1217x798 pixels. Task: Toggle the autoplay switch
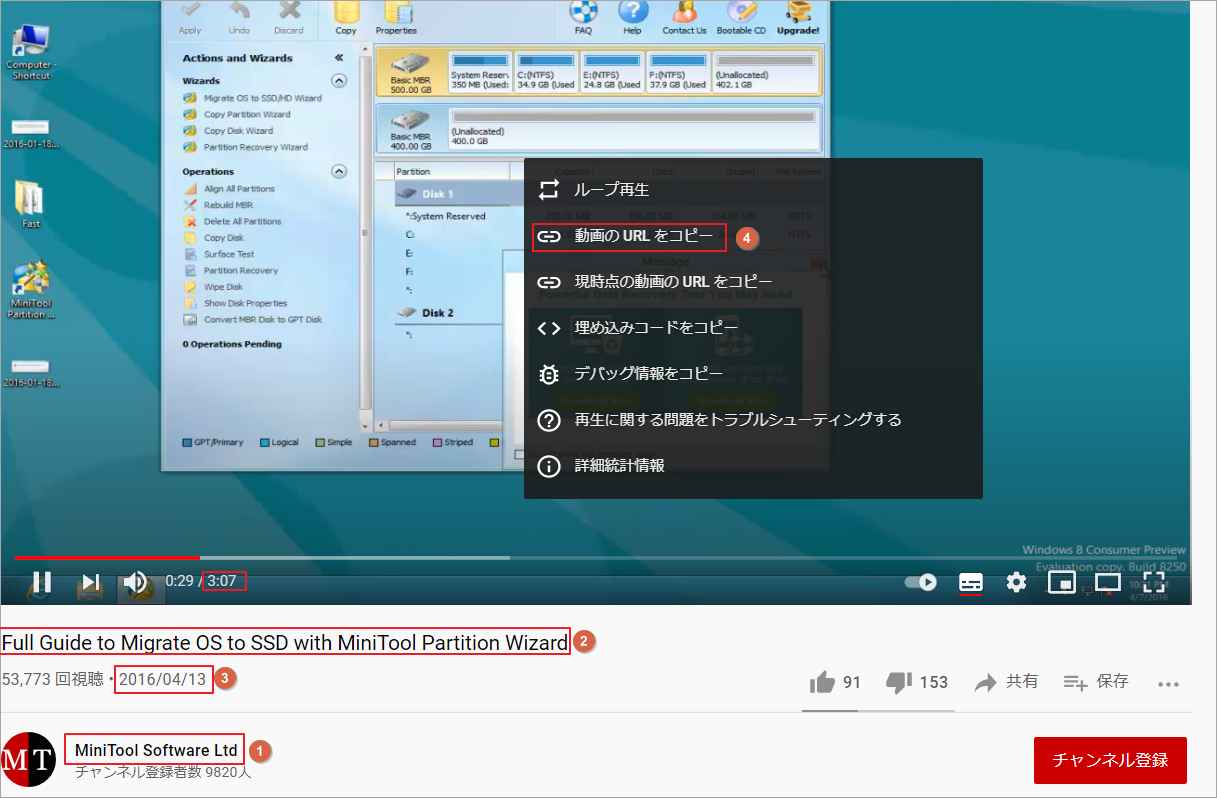(921, 582)
